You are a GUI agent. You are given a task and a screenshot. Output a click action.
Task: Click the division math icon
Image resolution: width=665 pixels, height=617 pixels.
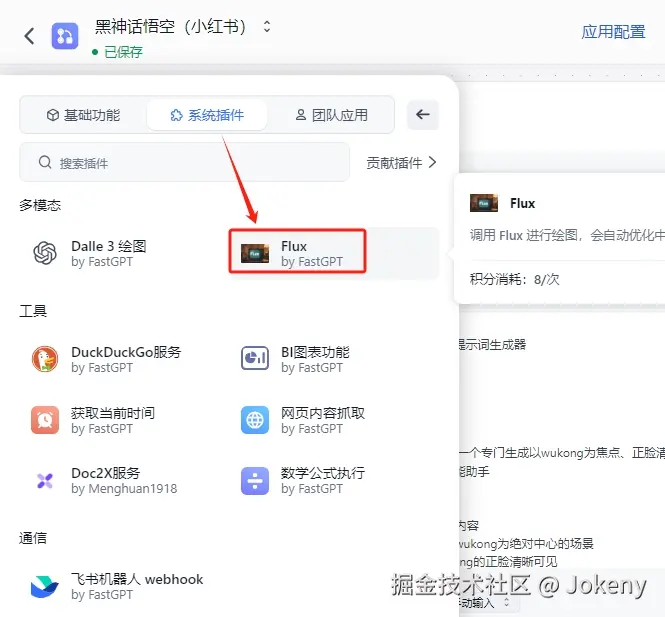coord(255,481)
